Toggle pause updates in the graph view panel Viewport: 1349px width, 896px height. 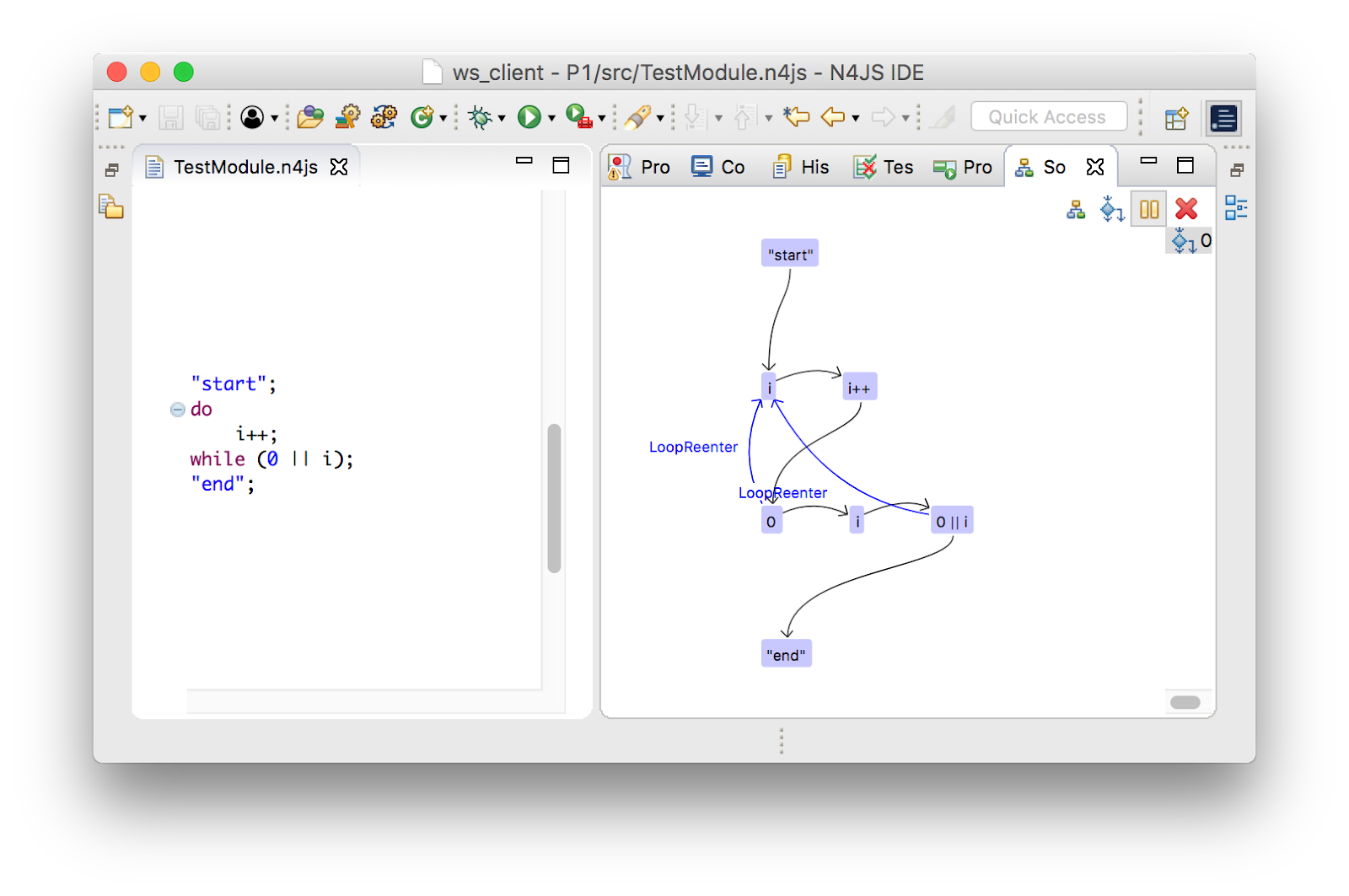click(1148, 210)
